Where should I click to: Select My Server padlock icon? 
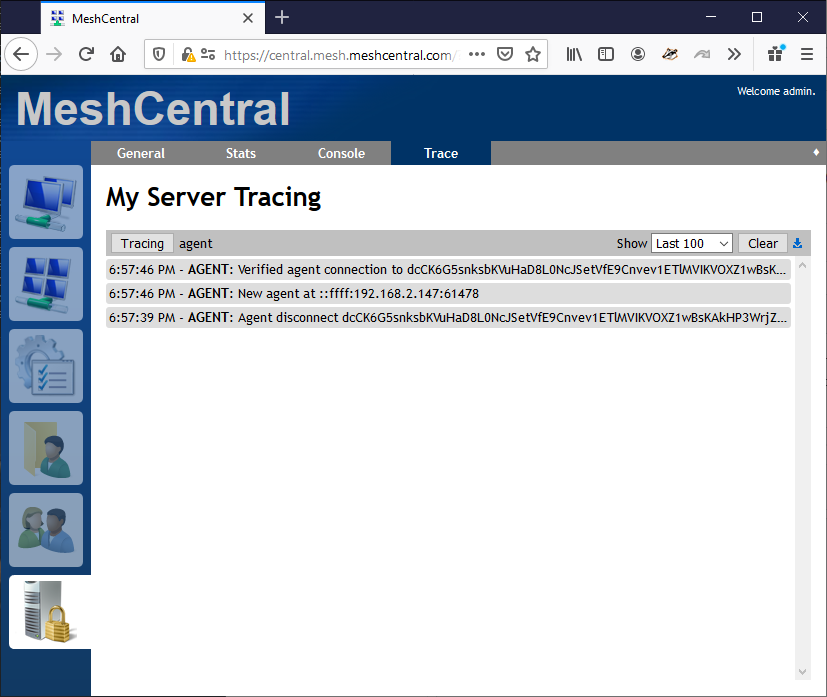(x=50, y=612)
